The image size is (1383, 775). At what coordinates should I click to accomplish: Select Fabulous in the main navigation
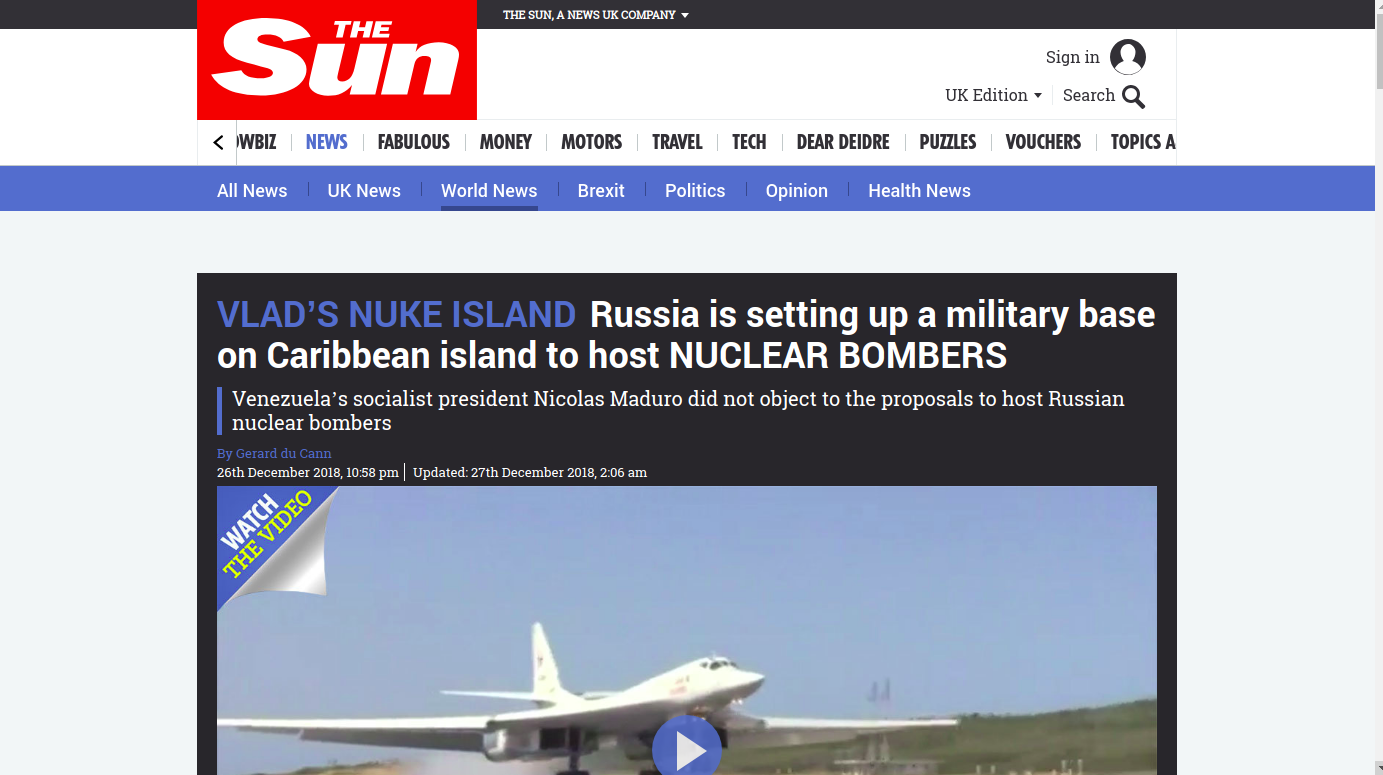tap(414, 142)
